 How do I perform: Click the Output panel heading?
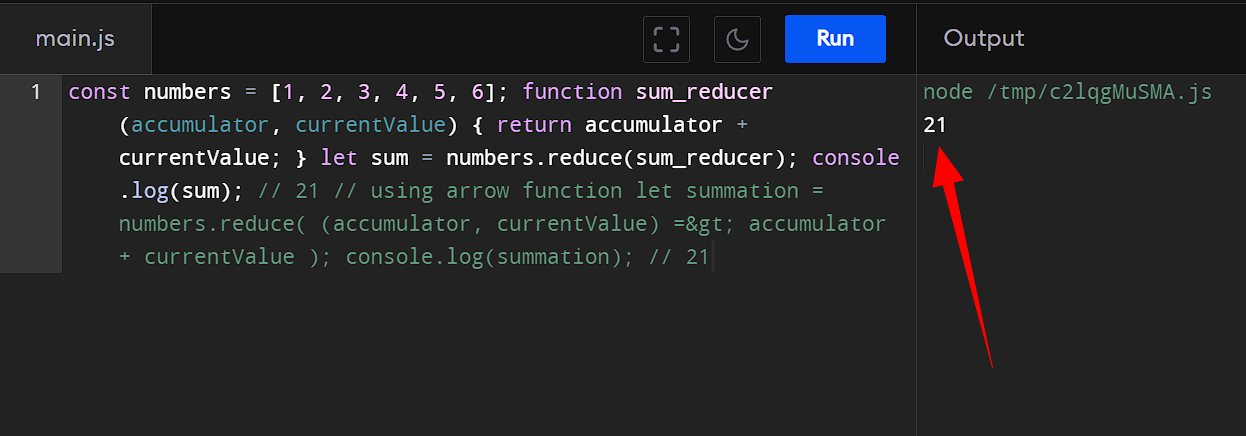coord(984,39)
